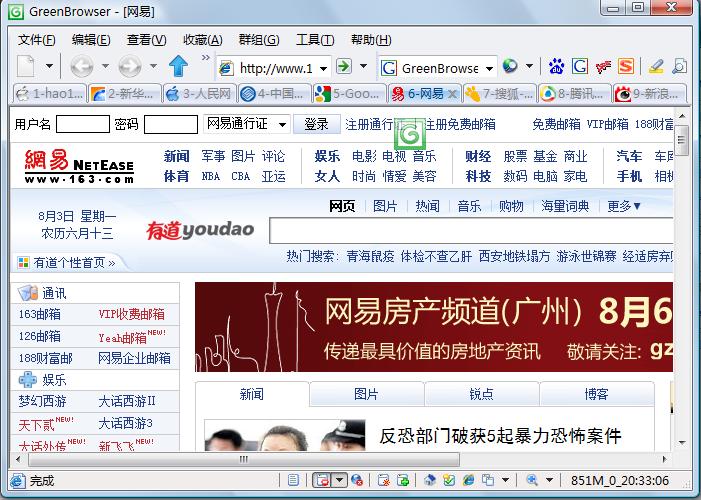Switch to the 5-Goo... browser tab
The width and height of the screenshot is (701, 500).
pyautogui.click(x=350, y=93)
